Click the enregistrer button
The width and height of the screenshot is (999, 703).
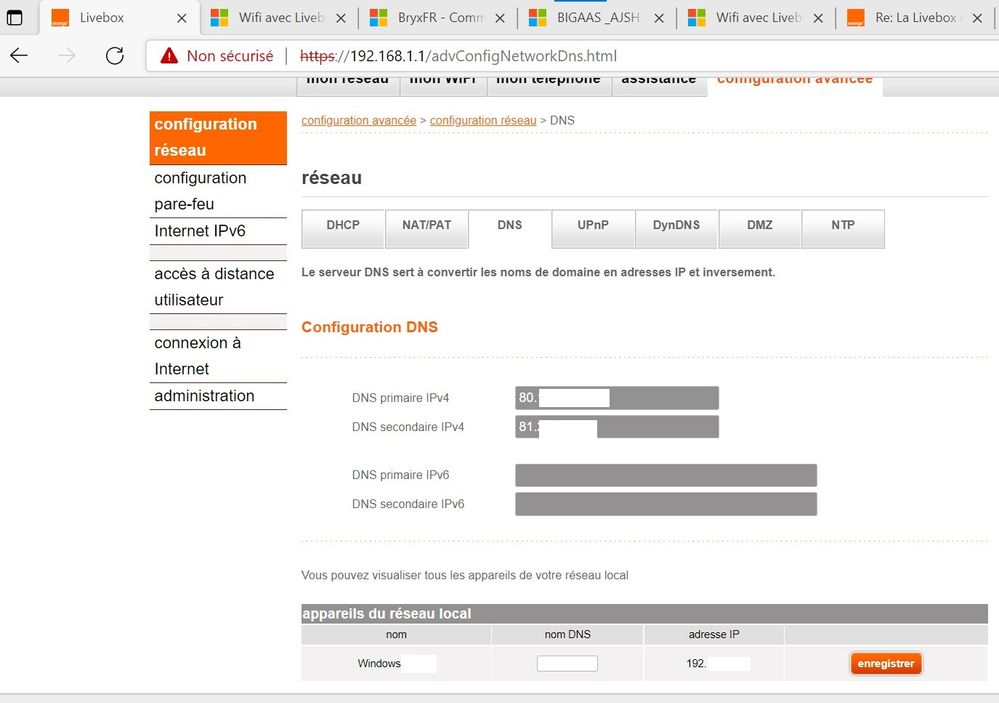886,664
